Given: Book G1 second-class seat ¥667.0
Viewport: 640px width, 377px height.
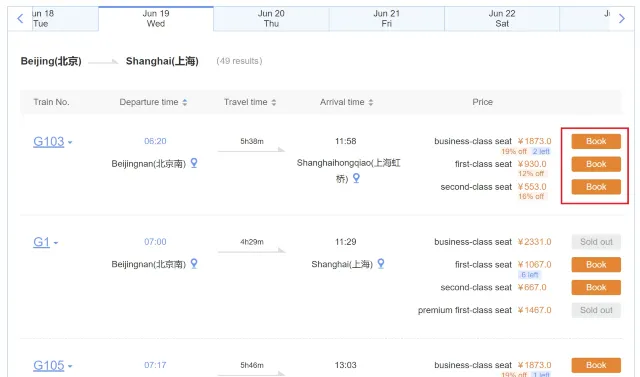Looking at the screenshot, I should click(x=596, y=287).
